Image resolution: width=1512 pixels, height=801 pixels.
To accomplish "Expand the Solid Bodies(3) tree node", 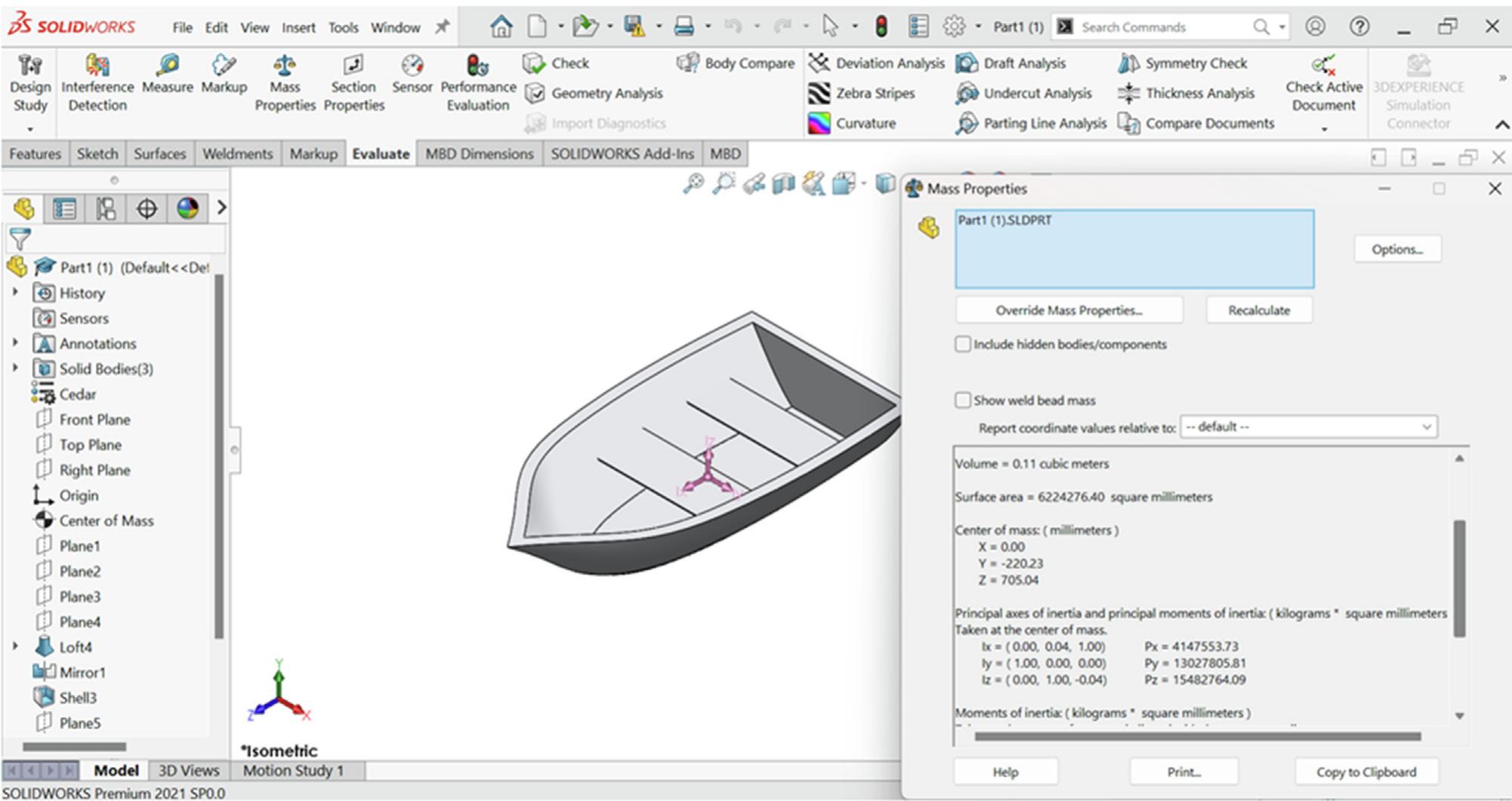I will tap(17, 368).
